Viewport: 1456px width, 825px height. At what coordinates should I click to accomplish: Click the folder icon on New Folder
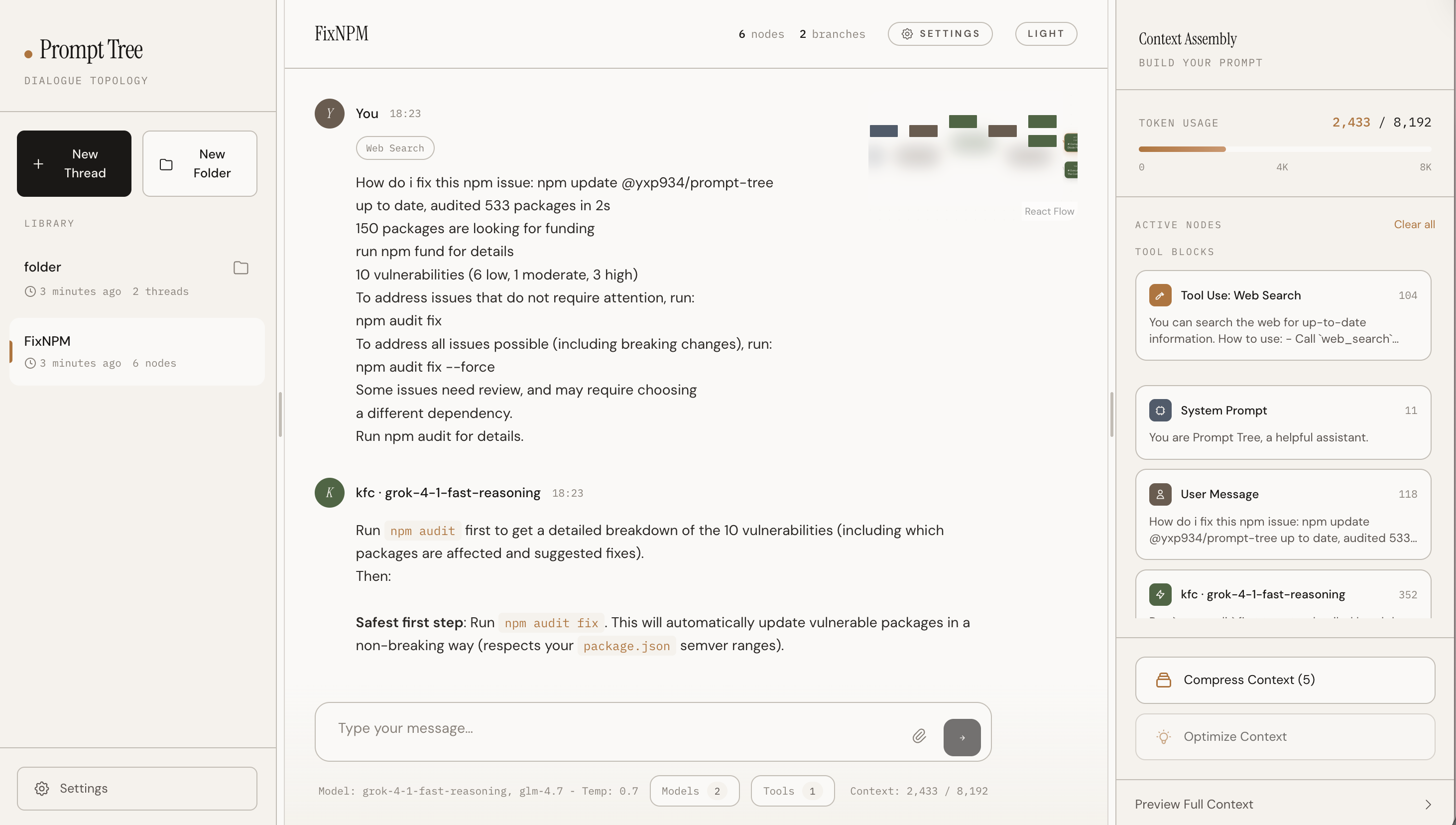pyautogui.click(x=166, y=164)
